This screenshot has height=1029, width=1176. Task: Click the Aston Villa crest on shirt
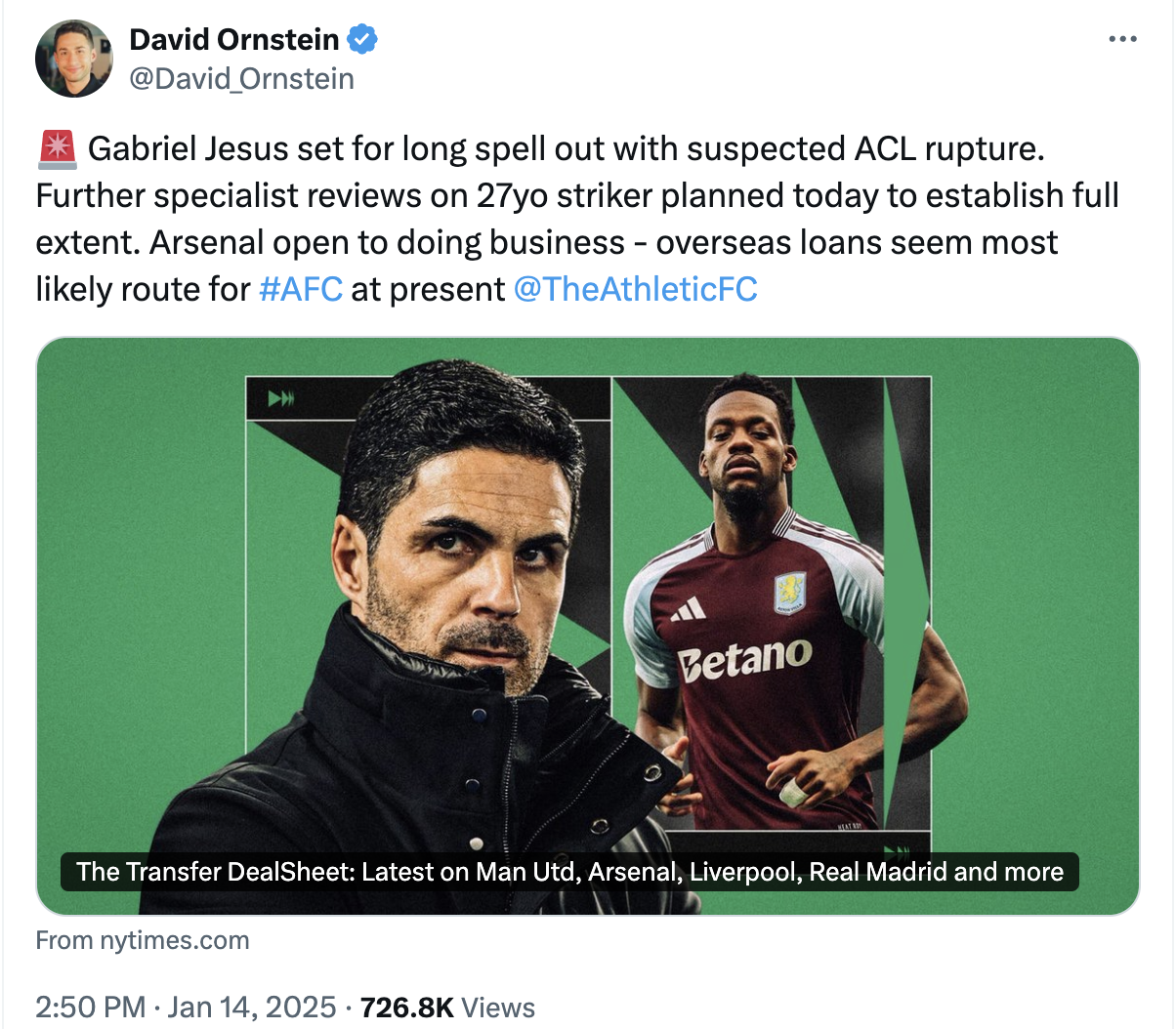point(789,593)
